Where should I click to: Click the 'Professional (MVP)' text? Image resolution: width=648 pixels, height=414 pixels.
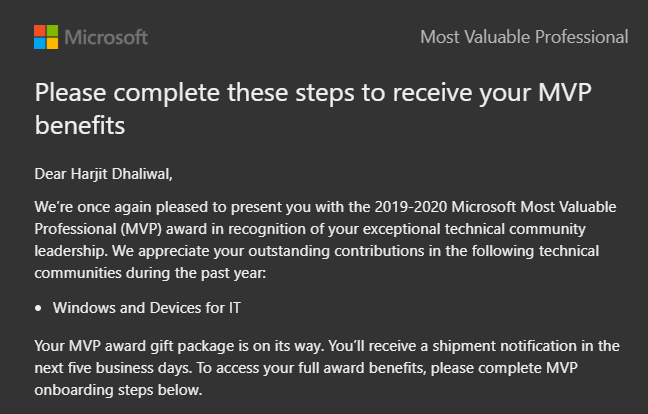pos(98,229)
